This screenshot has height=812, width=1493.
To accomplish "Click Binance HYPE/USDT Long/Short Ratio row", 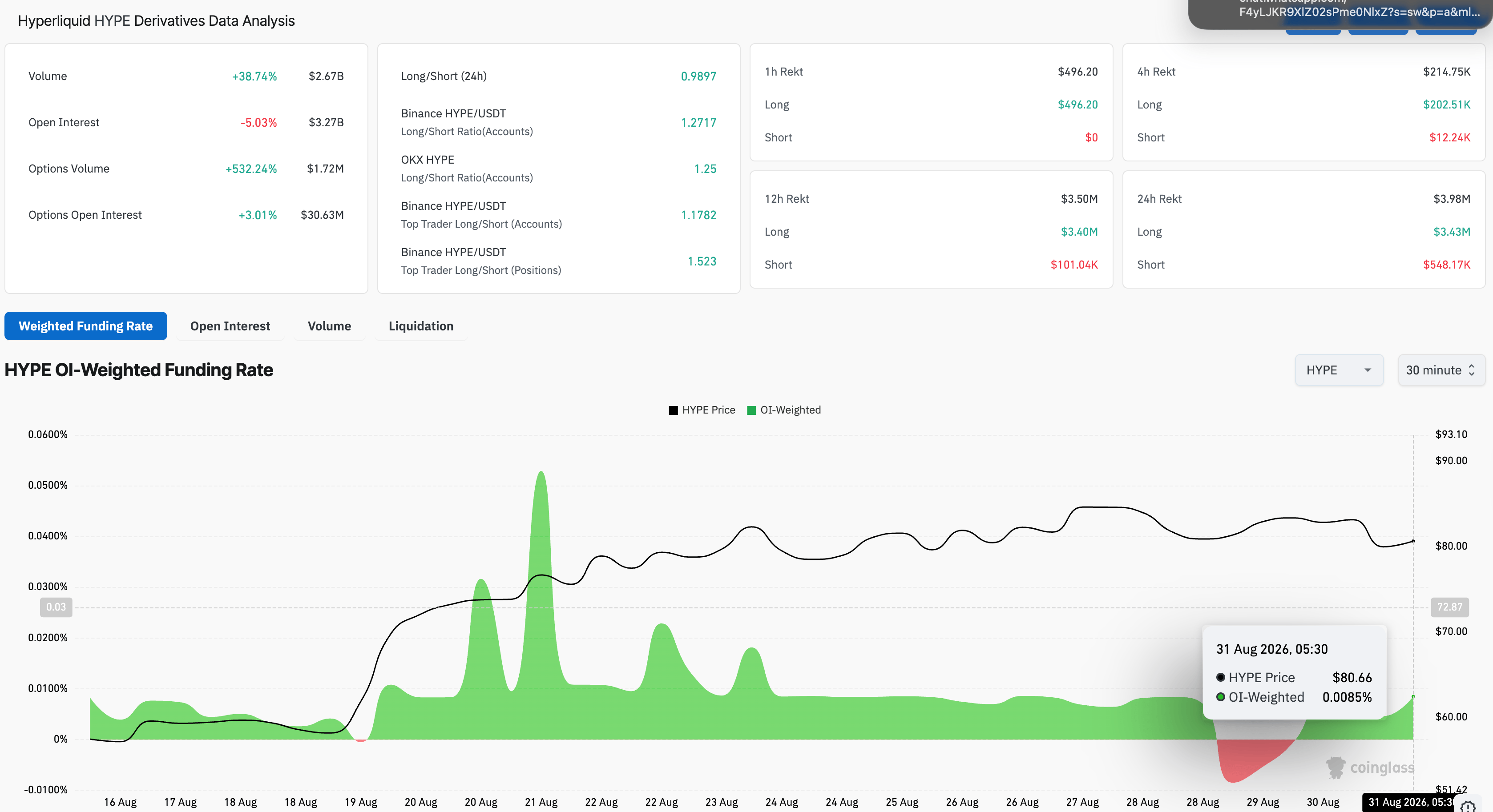I will tap(558, 122).
